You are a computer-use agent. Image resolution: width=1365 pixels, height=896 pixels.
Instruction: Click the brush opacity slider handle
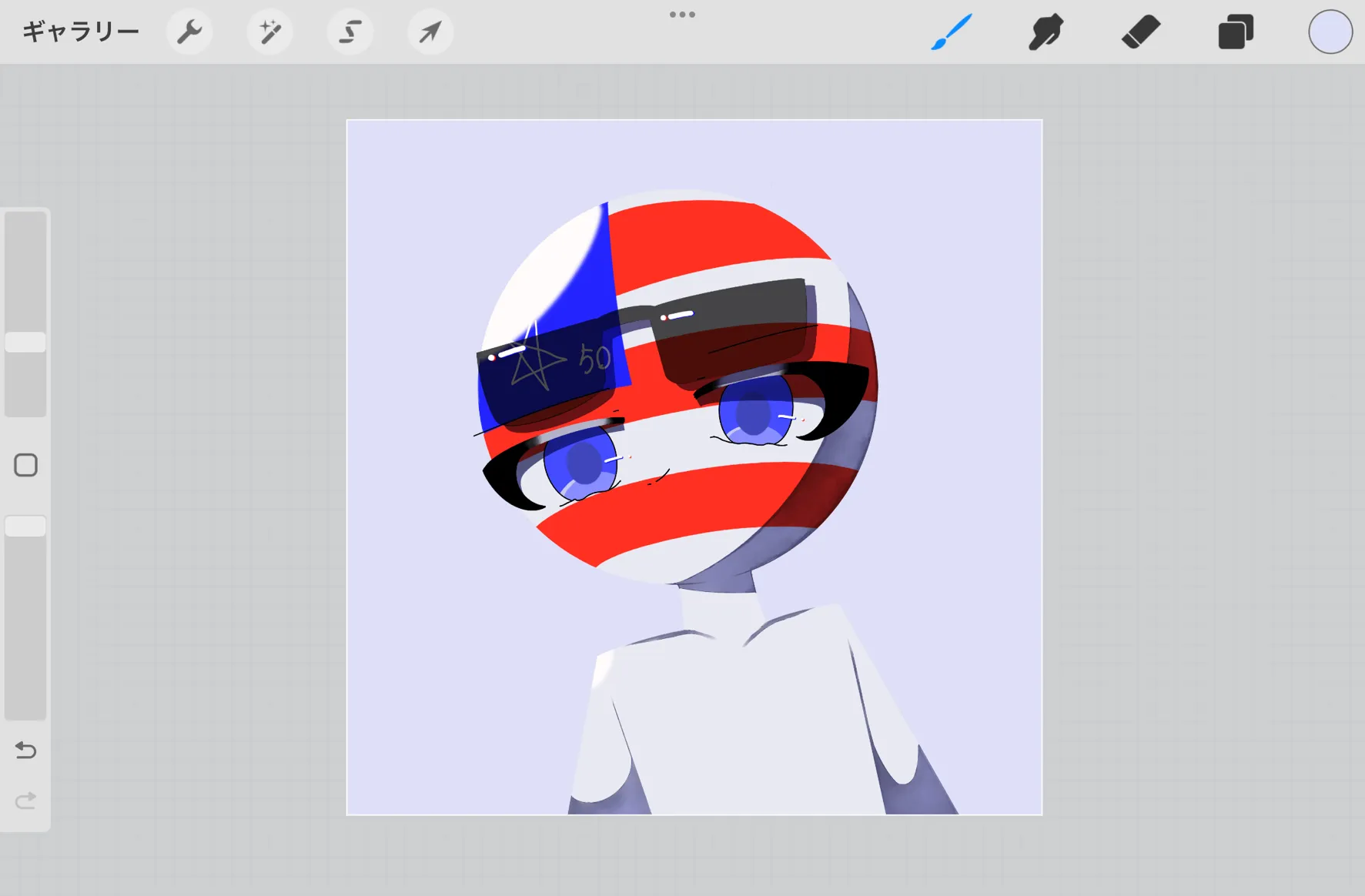25,527
